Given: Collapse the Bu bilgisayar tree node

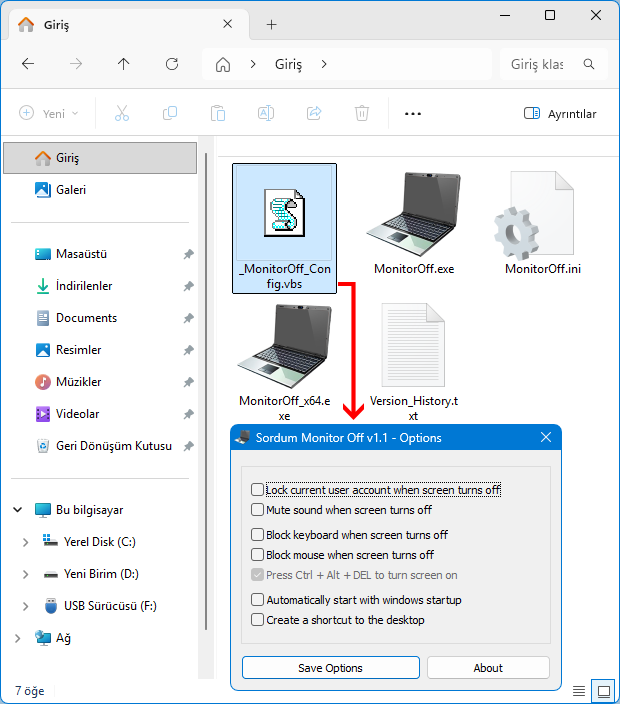Looking at the screenshot, I should (17, 510).
